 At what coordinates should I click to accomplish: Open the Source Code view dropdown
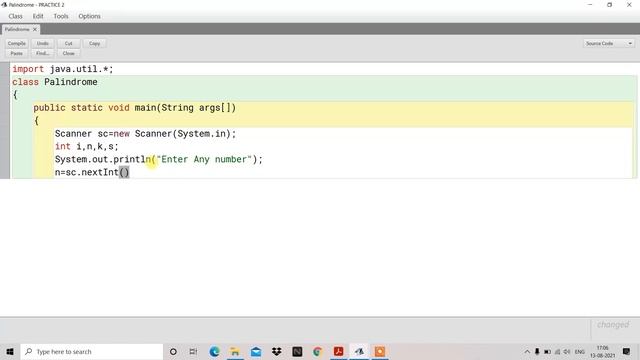pyautogui.click(x=609, y=43)
